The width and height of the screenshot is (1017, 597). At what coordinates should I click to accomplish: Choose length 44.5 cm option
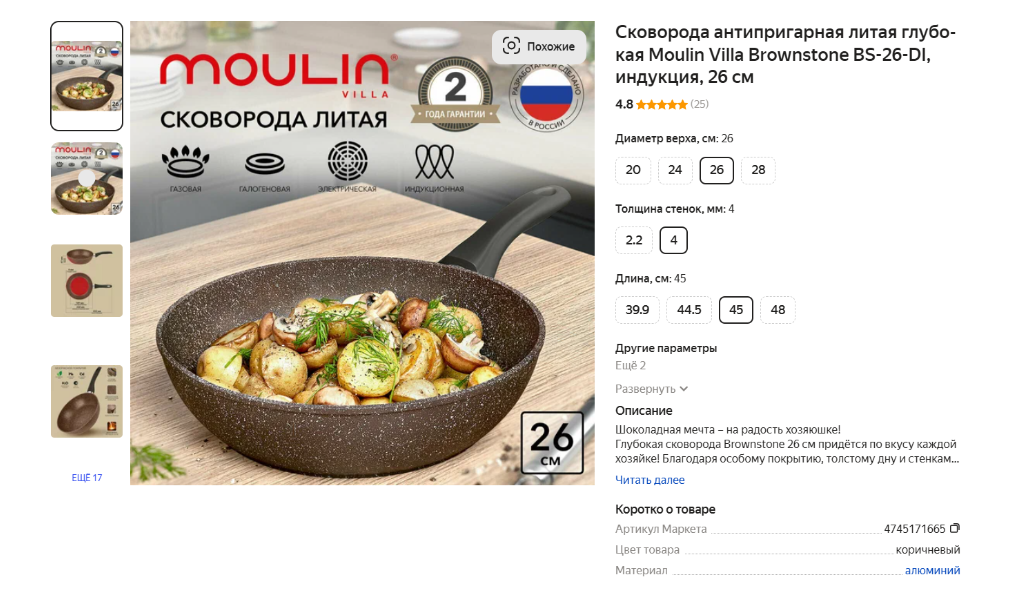click(x=689, y=310)
